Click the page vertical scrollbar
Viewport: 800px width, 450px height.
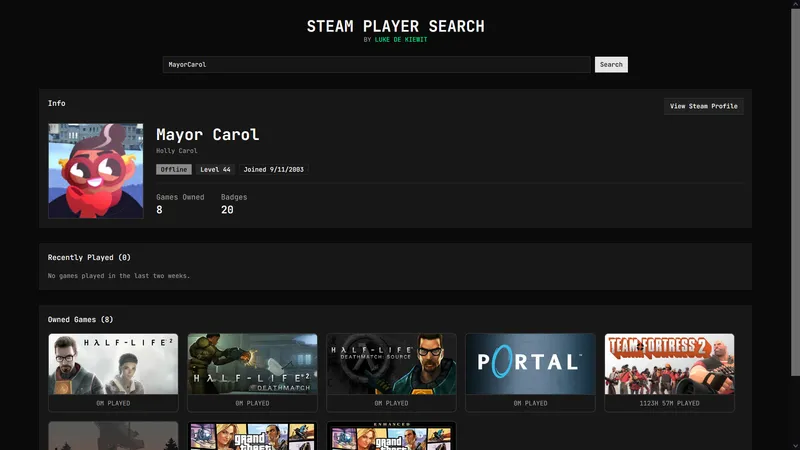pos(795,191)
